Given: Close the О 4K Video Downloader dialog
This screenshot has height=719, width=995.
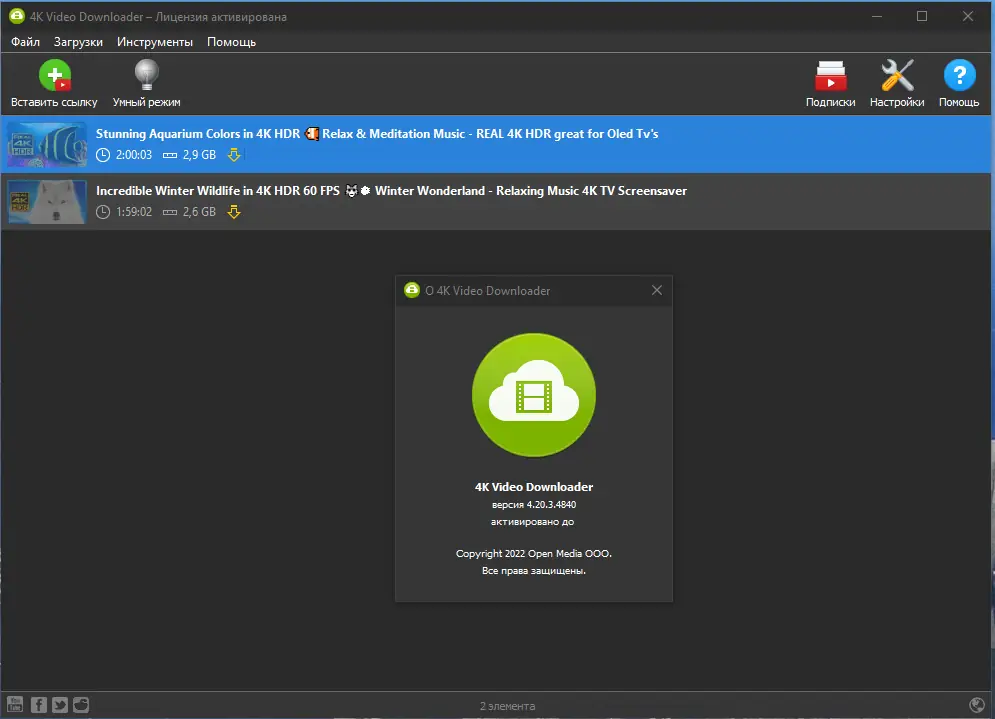Looking at the screenshot, I should (657, 290).
